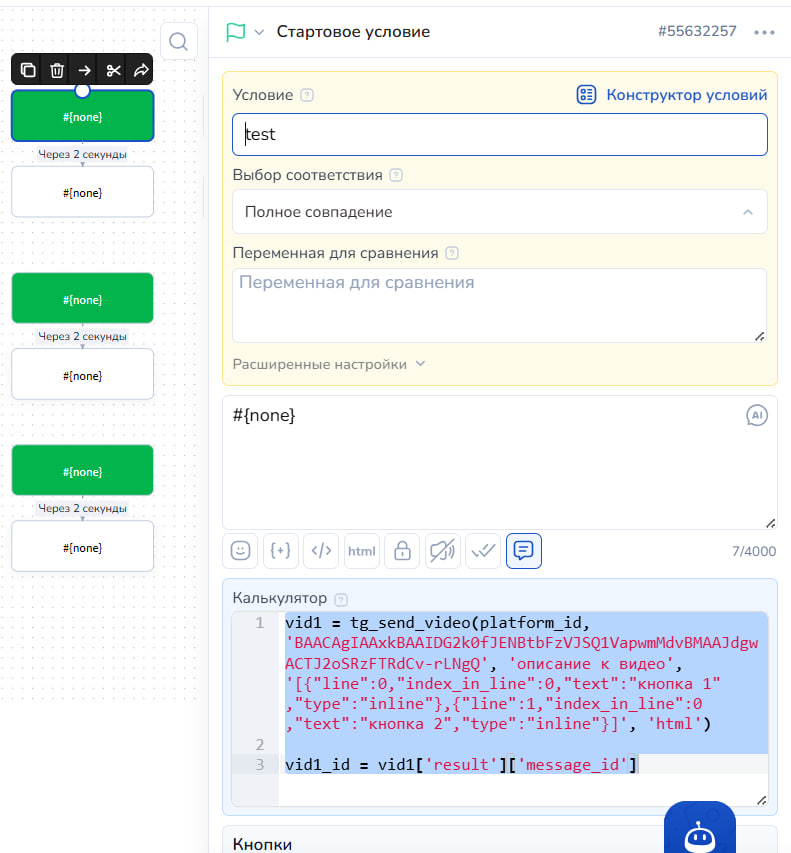Toggle the muted sound notification icon

(x=442, y=551)
